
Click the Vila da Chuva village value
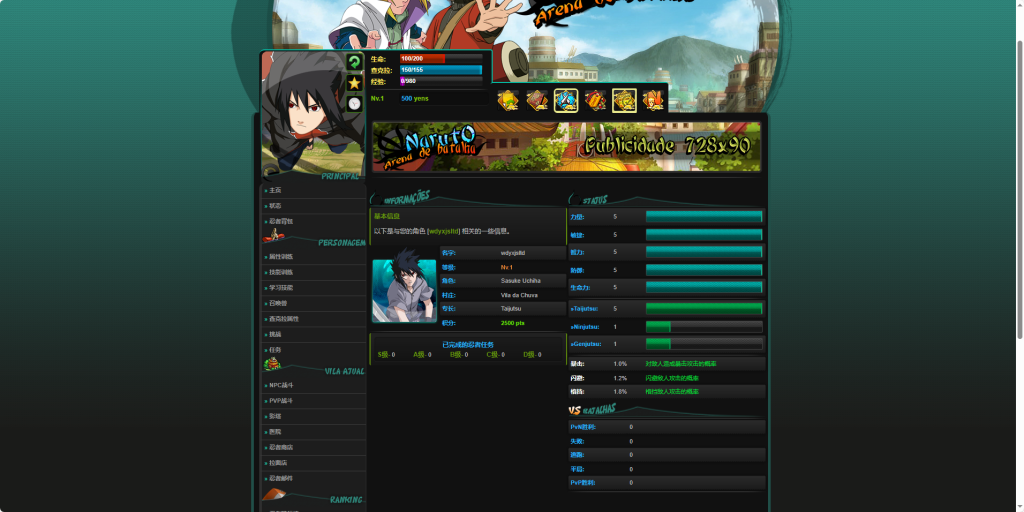coord(519,295)
